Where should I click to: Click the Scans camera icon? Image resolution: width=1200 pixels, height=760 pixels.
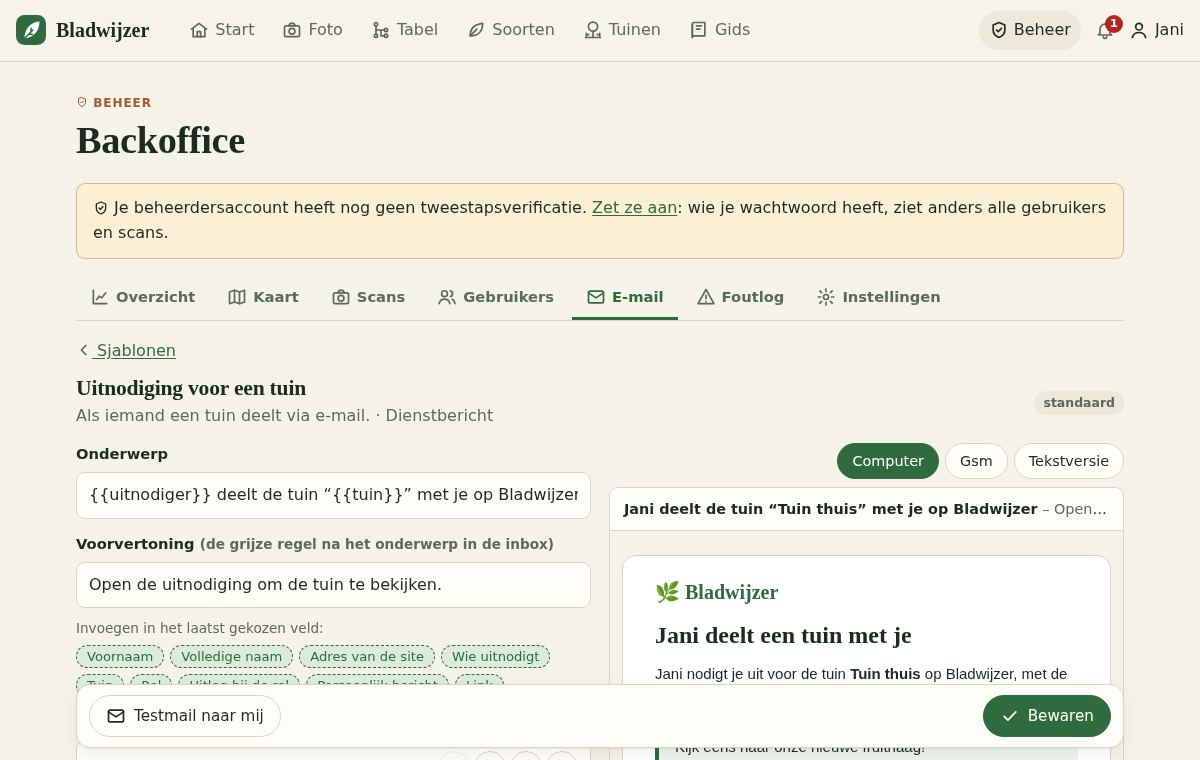[x=341, y=297]
